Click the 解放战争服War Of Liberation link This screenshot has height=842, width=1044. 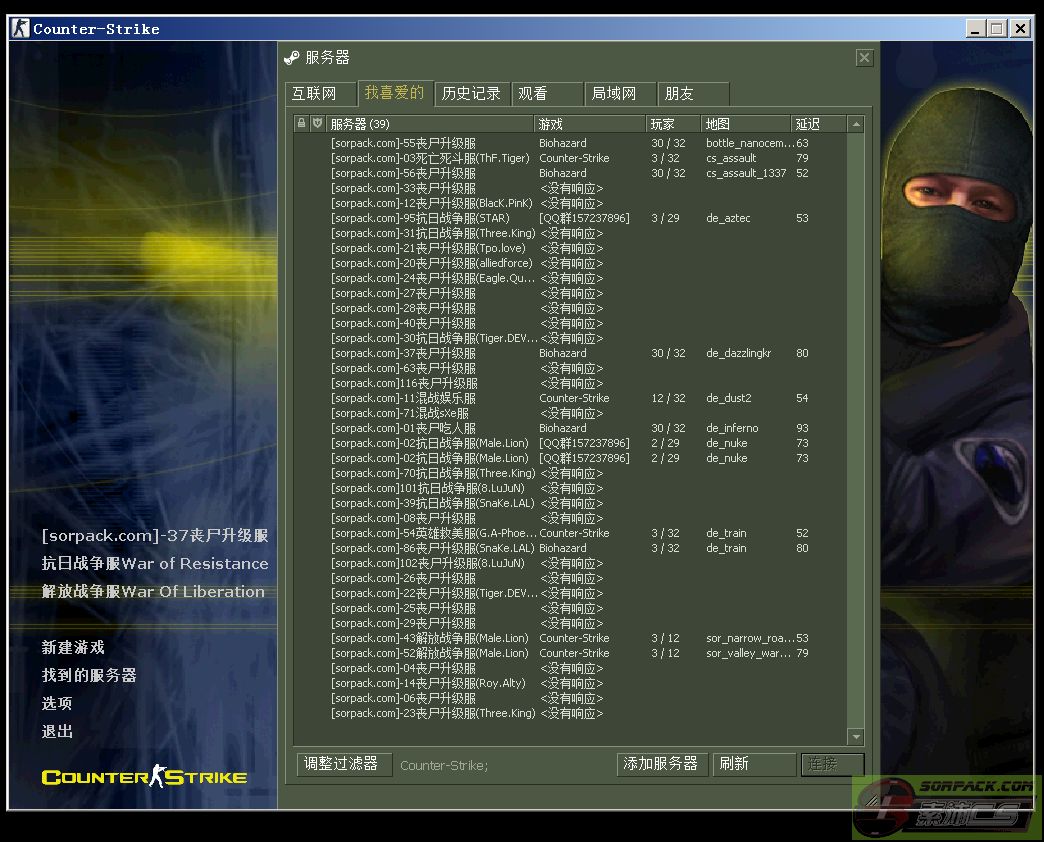click(153, 592)
